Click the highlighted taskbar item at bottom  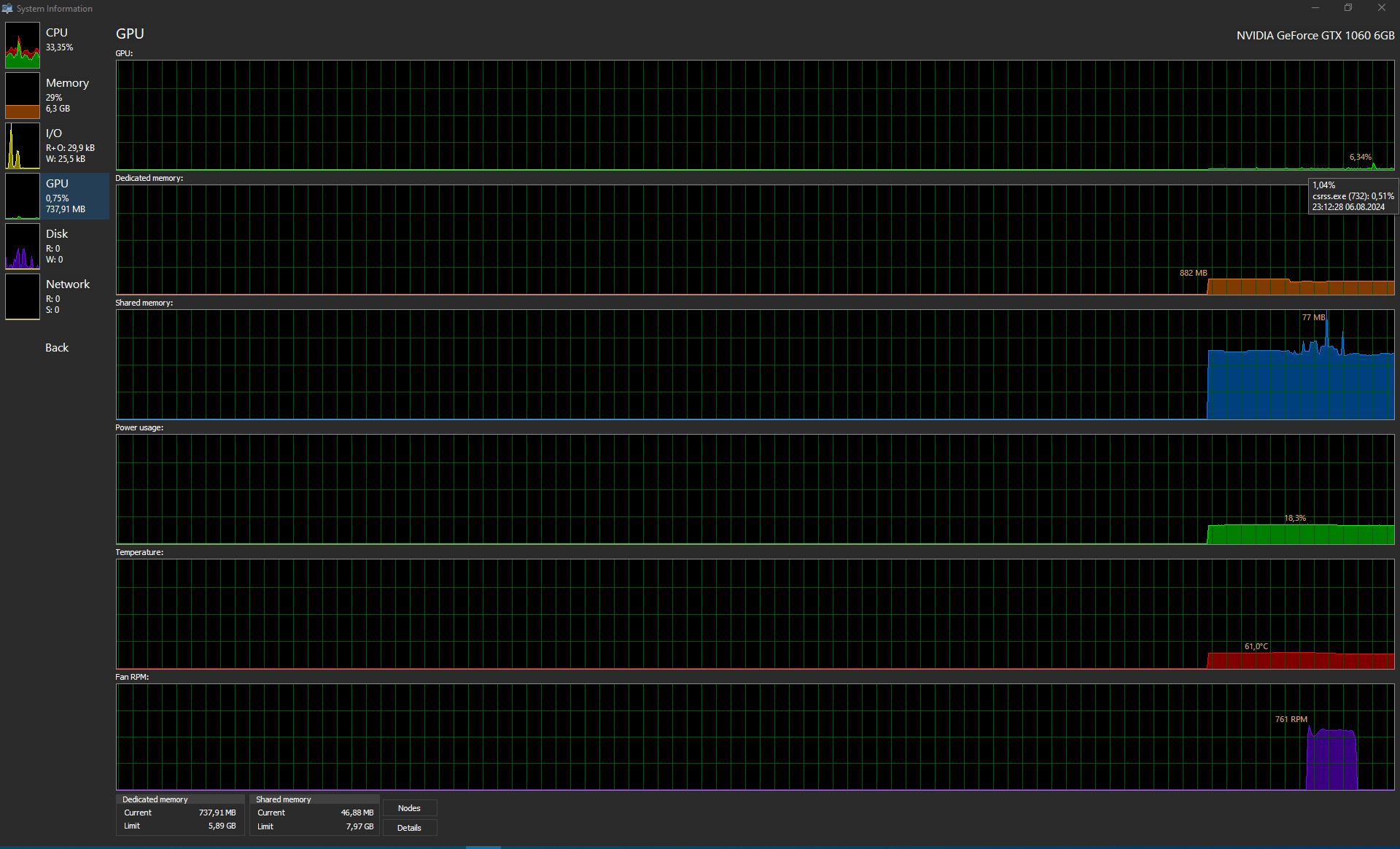[483, 847]
